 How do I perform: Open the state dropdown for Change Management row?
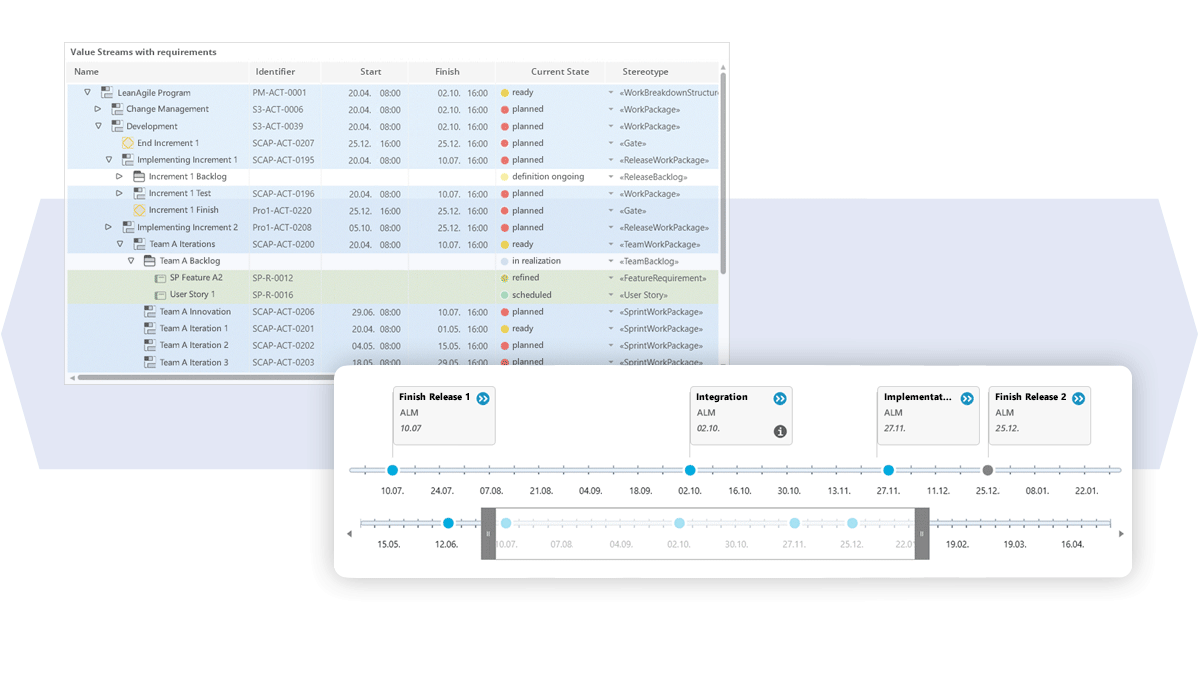coord(611,109)
